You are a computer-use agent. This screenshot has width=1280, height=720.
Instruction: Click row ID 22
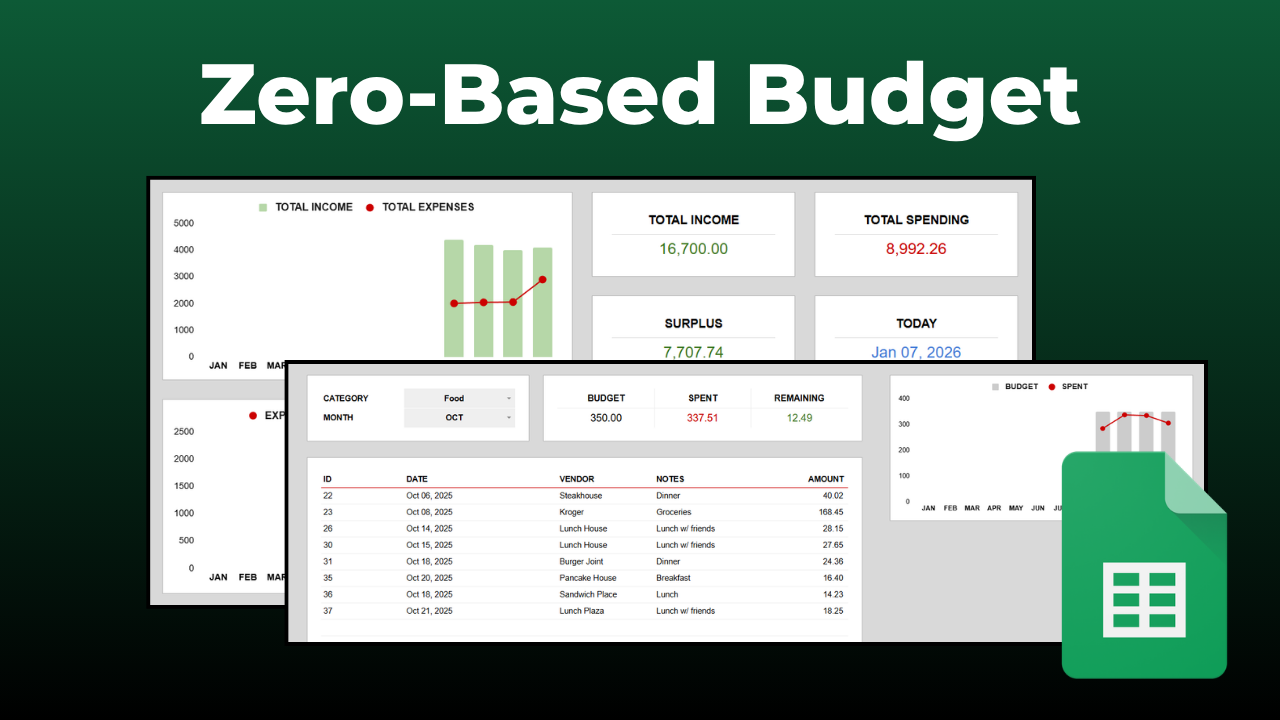[x=328, y=496]
